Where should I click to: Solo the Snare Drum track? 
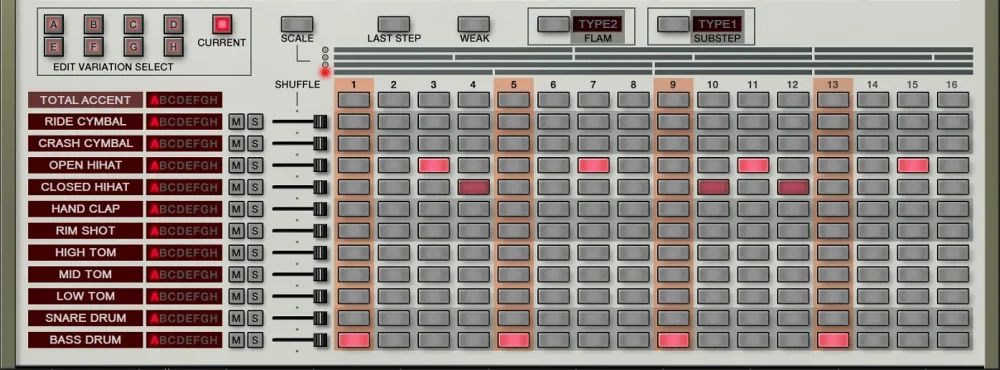pos(254,318)
